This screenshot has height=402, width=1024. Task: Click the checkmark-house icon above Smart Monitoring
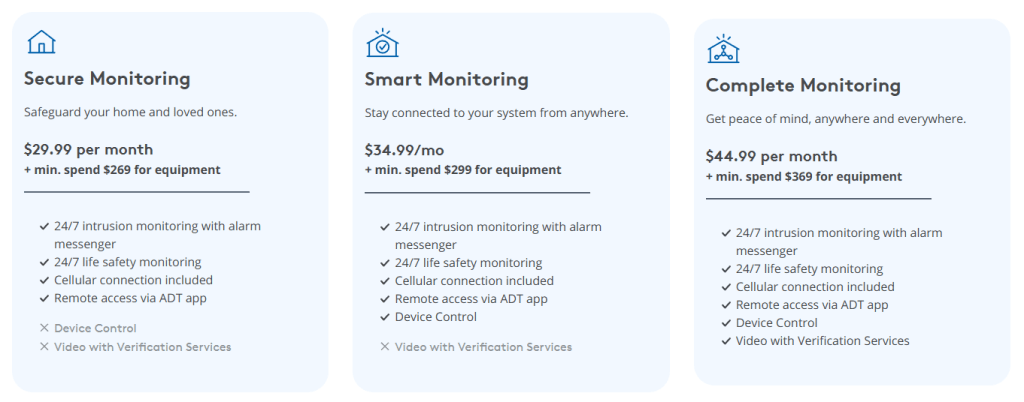point(382,43)
